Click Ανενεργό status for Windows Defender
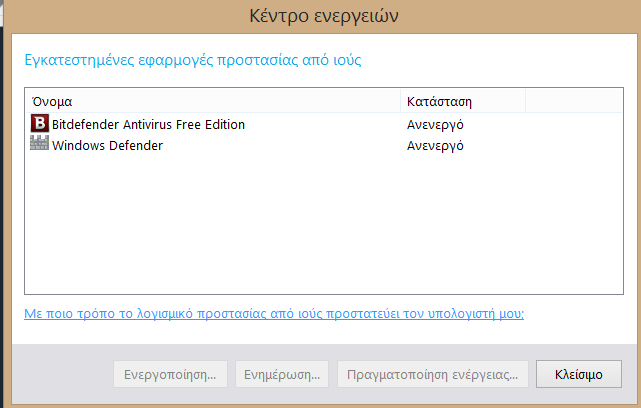 [435, 146]
